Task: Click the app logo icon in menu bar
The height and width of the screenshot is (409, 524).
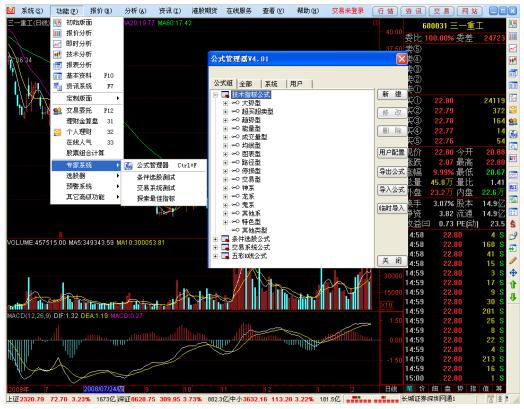Action: [x=11, y=11]
